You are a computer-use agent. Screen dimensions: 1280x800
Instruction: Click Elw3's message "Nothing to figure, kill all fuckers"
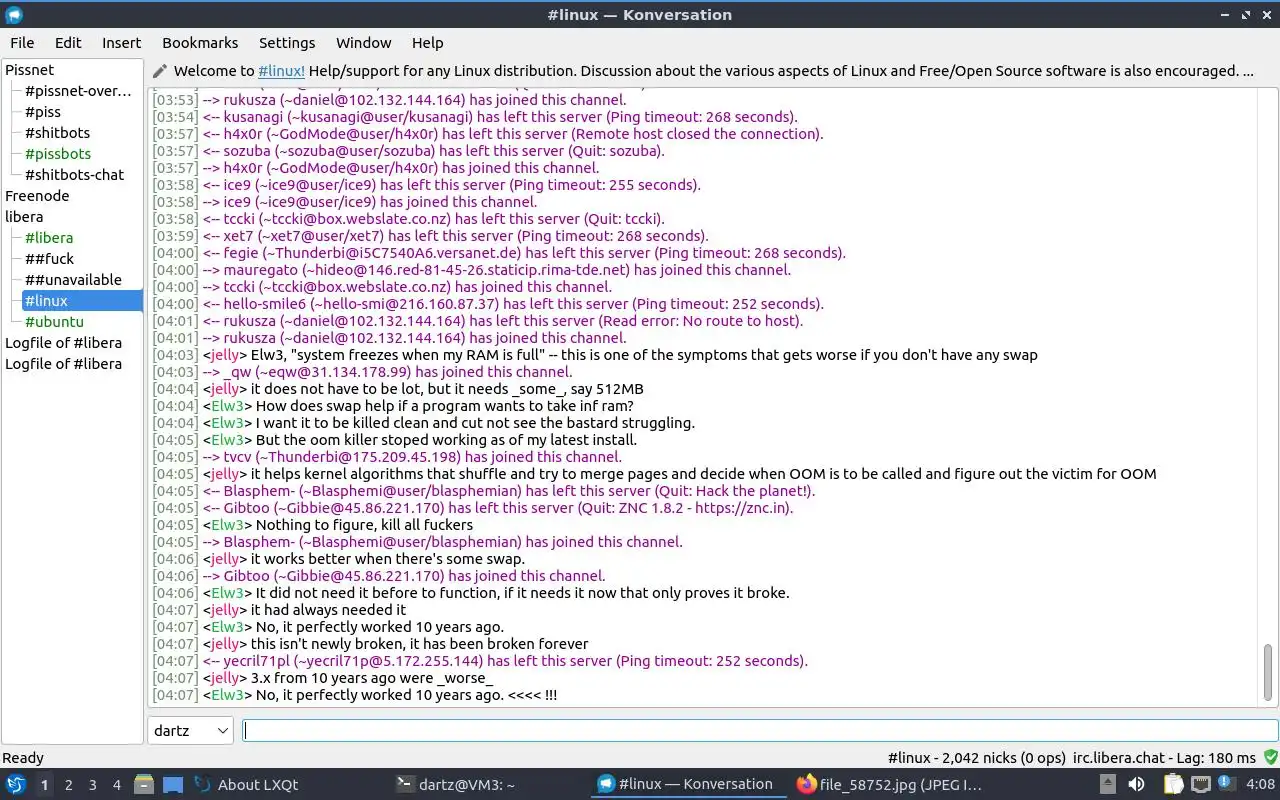[364, 525]
